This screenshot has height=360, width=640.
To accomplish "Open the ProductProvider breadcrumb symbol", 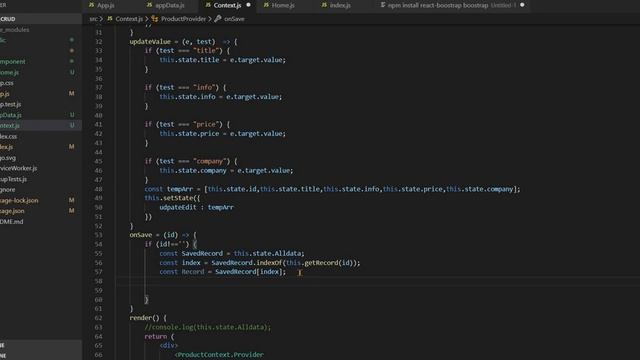I will coord(183,19).
